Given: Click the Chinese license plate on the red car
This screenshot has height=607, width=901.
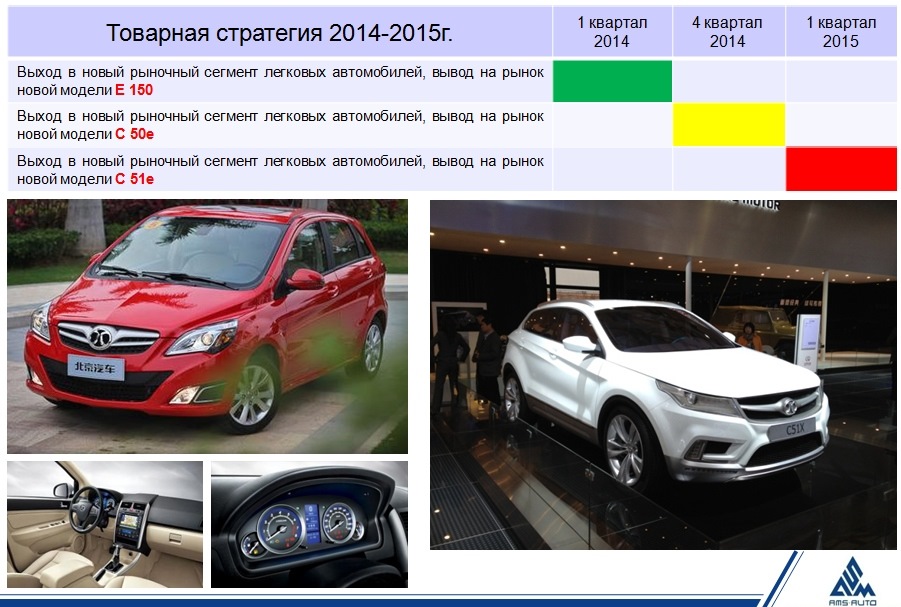Looking at the screenshot, I should [x=95, y=368].
